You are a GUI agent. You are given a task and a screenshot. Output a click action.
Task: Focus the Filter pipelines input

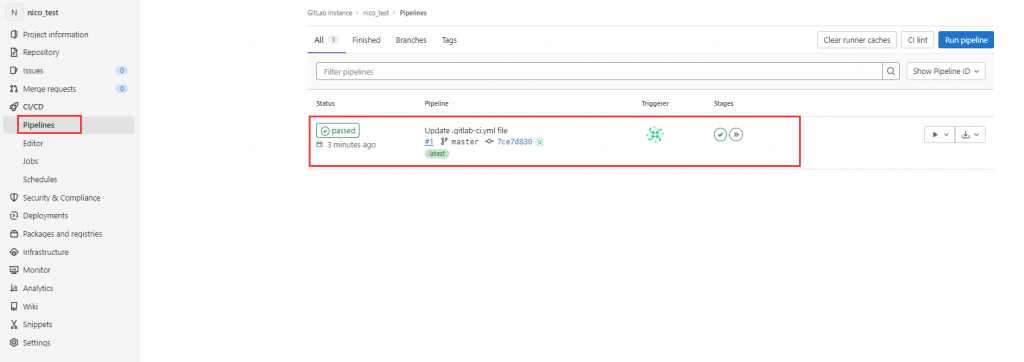pyautogui.click(x=600, y=71)
